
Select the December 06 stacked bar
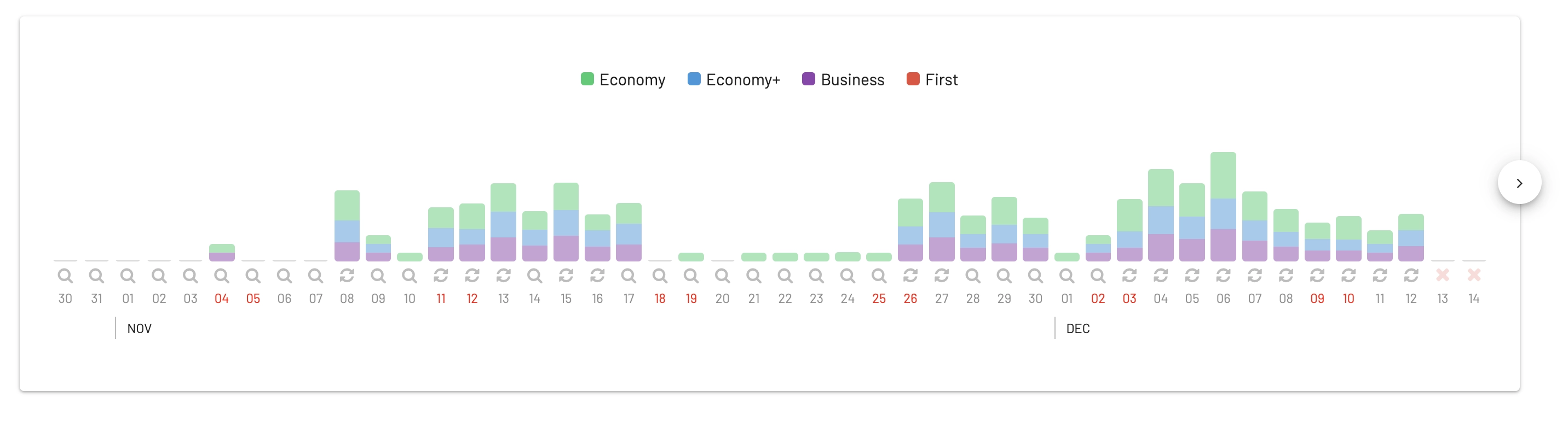(x=1223, y=207)
